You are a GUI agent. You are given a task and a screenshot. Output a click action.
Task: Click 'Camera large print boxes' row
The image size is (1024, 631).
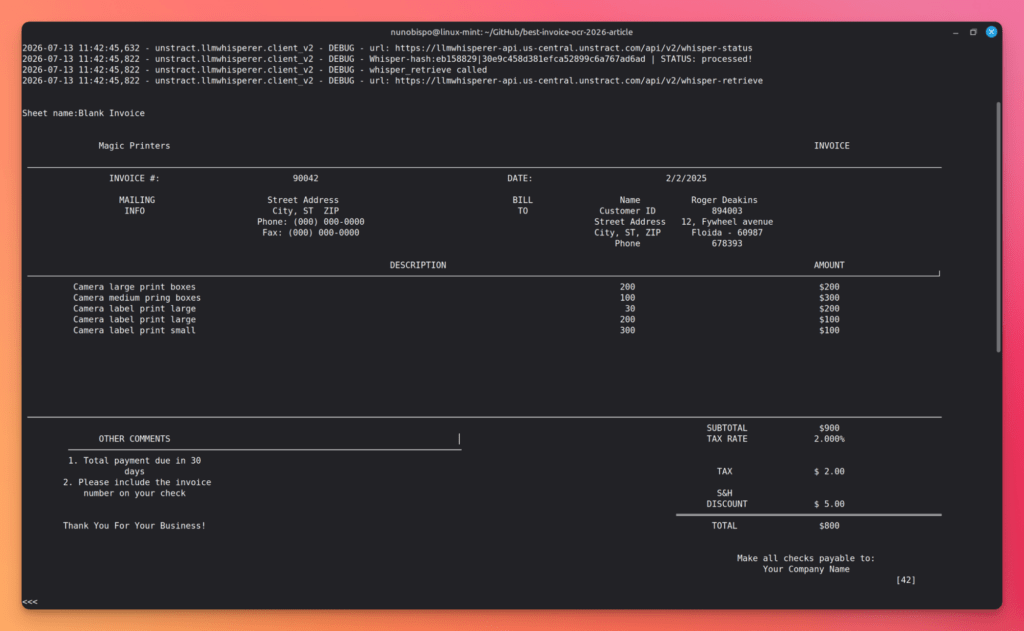(134, 287)
